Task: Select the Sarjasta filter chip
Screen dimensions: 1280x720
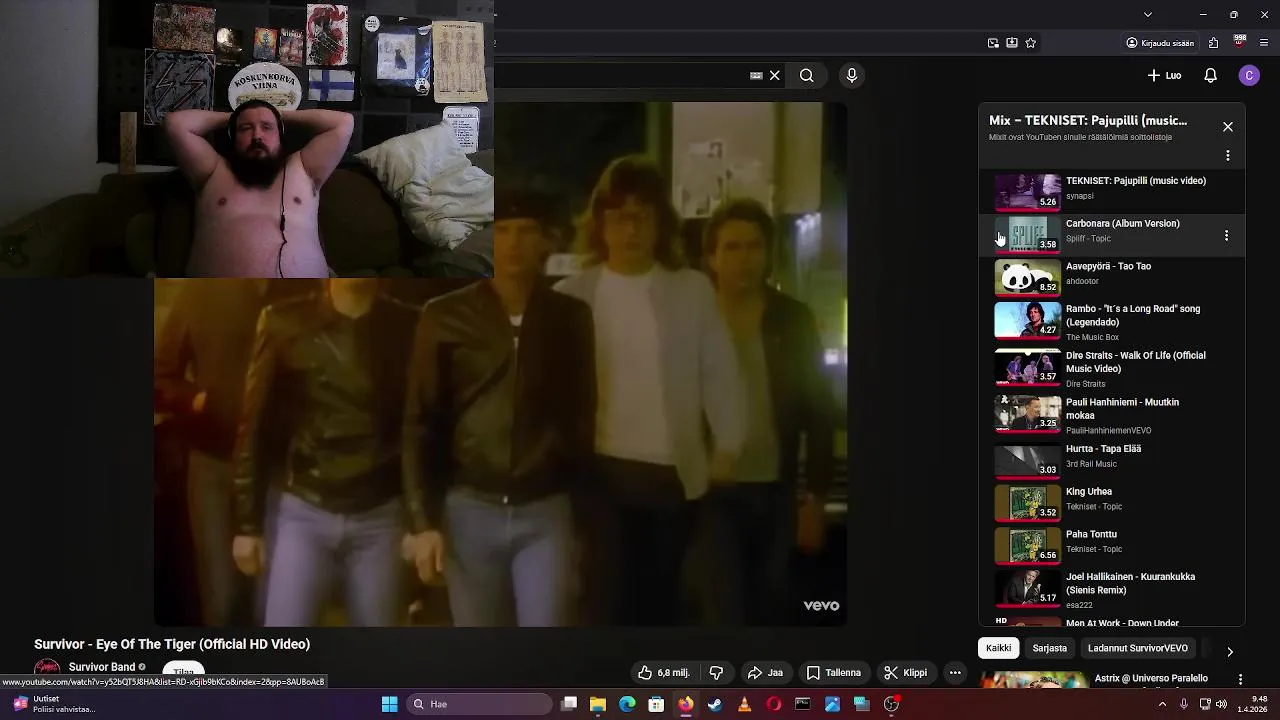Action: 1049,648
